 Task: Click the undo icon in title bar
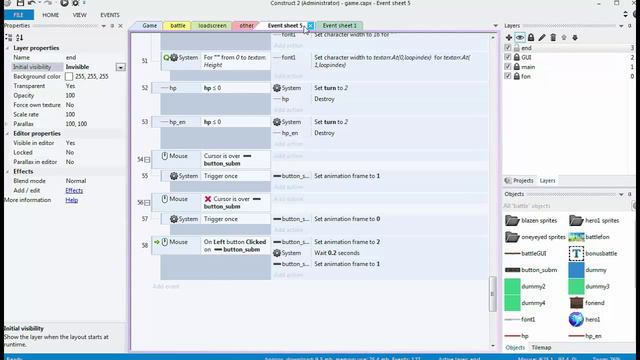coord(32,3)
